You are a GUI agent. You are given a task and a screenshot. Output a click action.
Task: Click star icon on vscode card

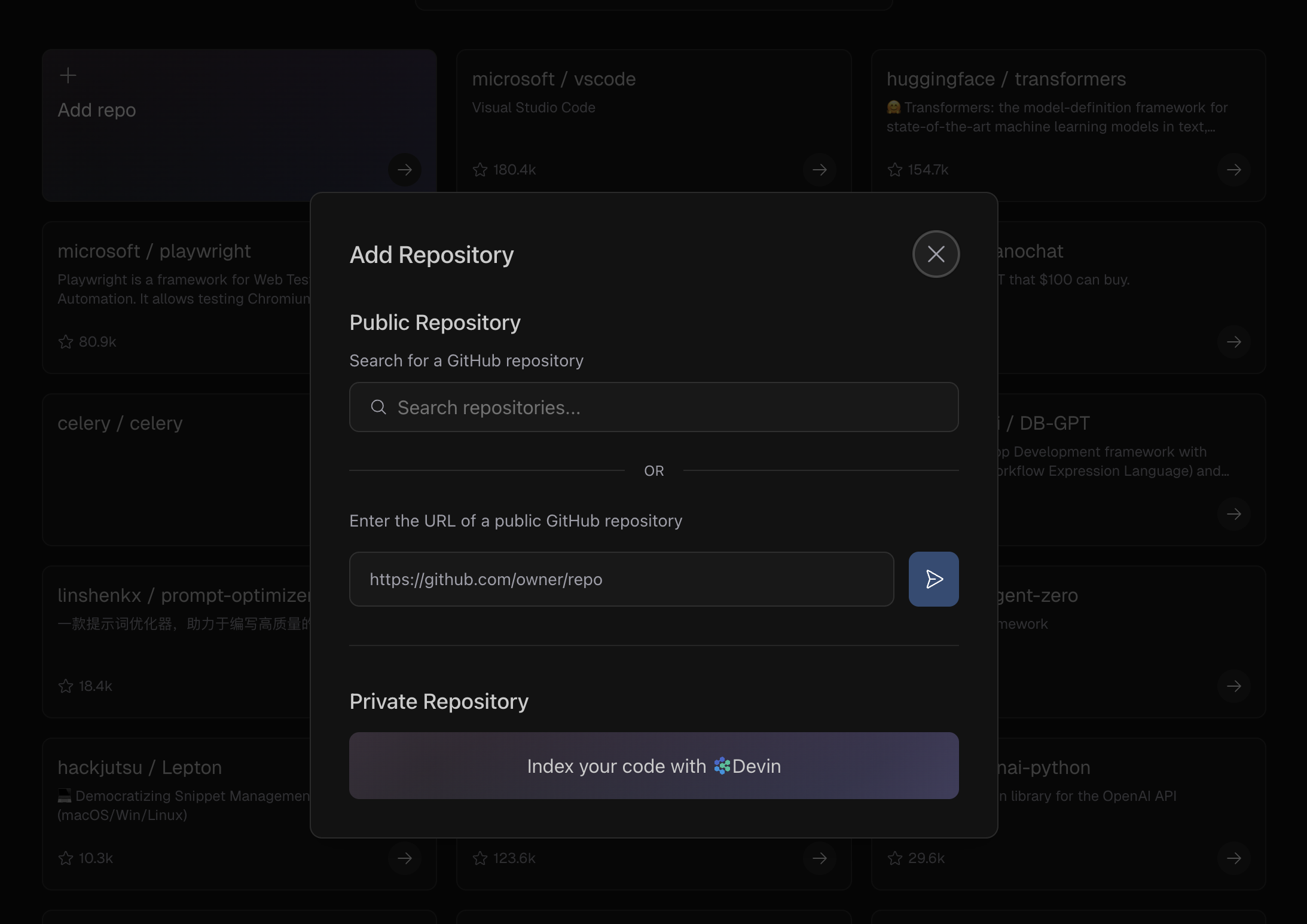pos(480,170)
